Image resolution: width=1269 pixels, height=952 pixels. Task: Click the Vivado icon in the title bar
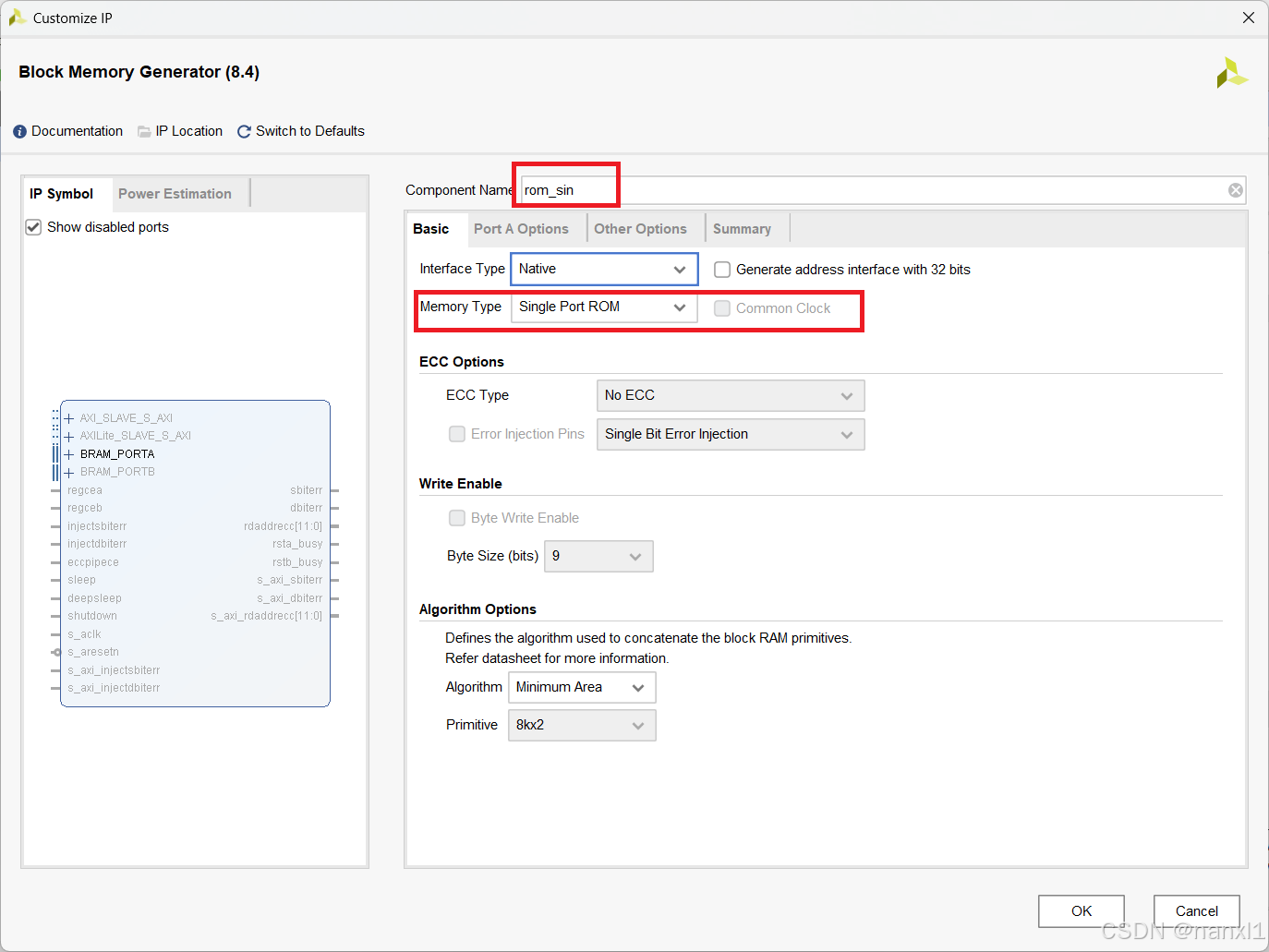pyautogui.click(x=17, y=18)
